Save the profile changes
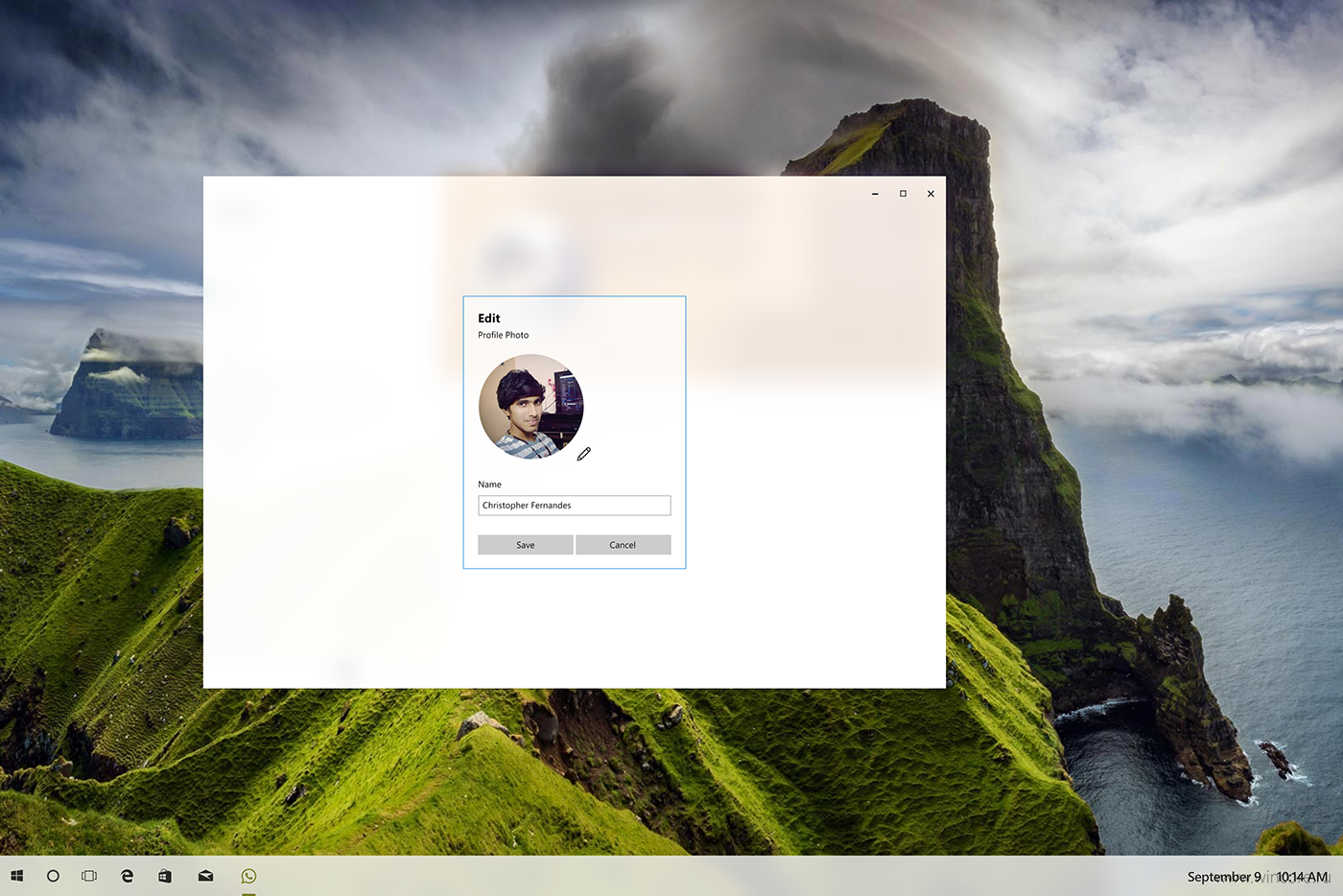The height and width of the screenshot is (896, 1343). (526, 545)
